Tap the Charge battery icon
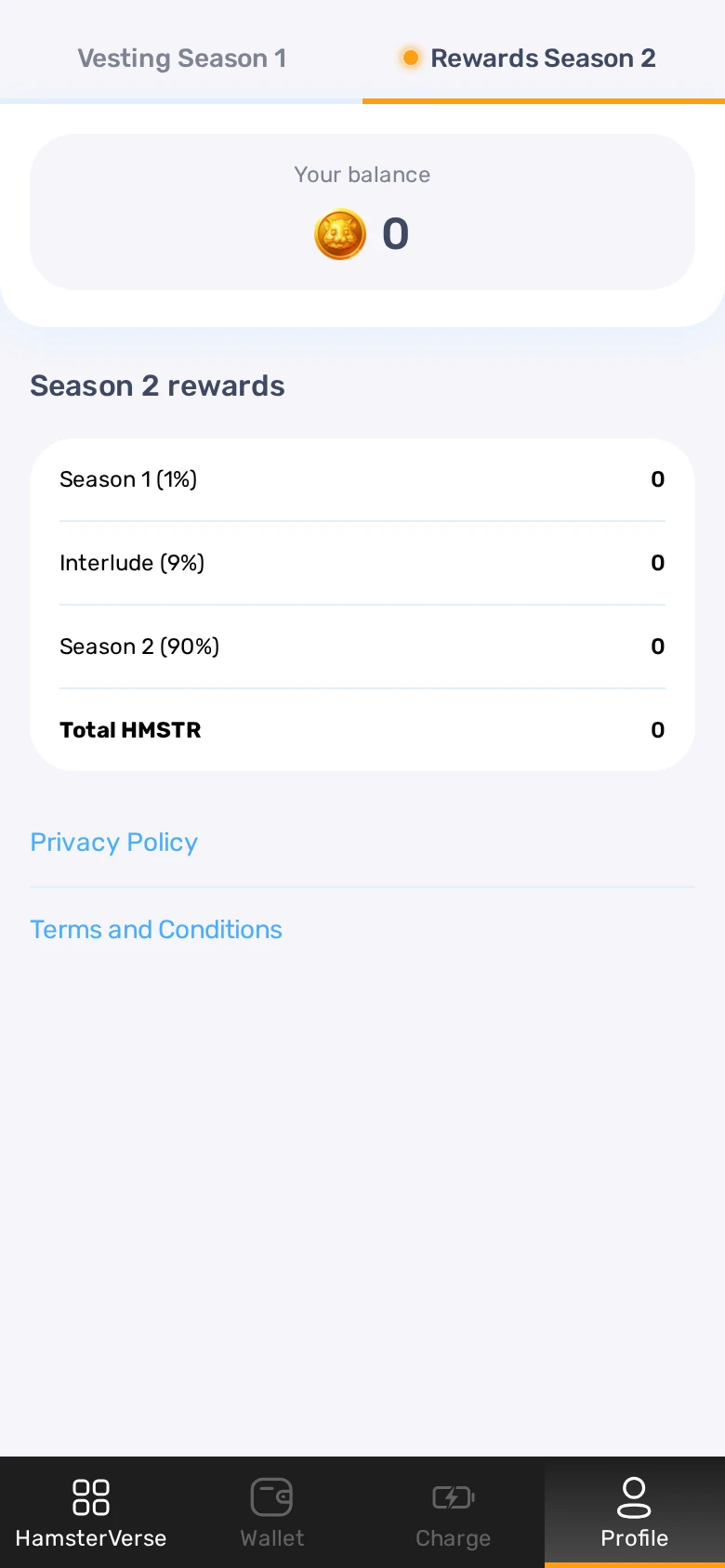Image resolution: width=725 pixels, height=1568 pixels. coord(454,1497)
